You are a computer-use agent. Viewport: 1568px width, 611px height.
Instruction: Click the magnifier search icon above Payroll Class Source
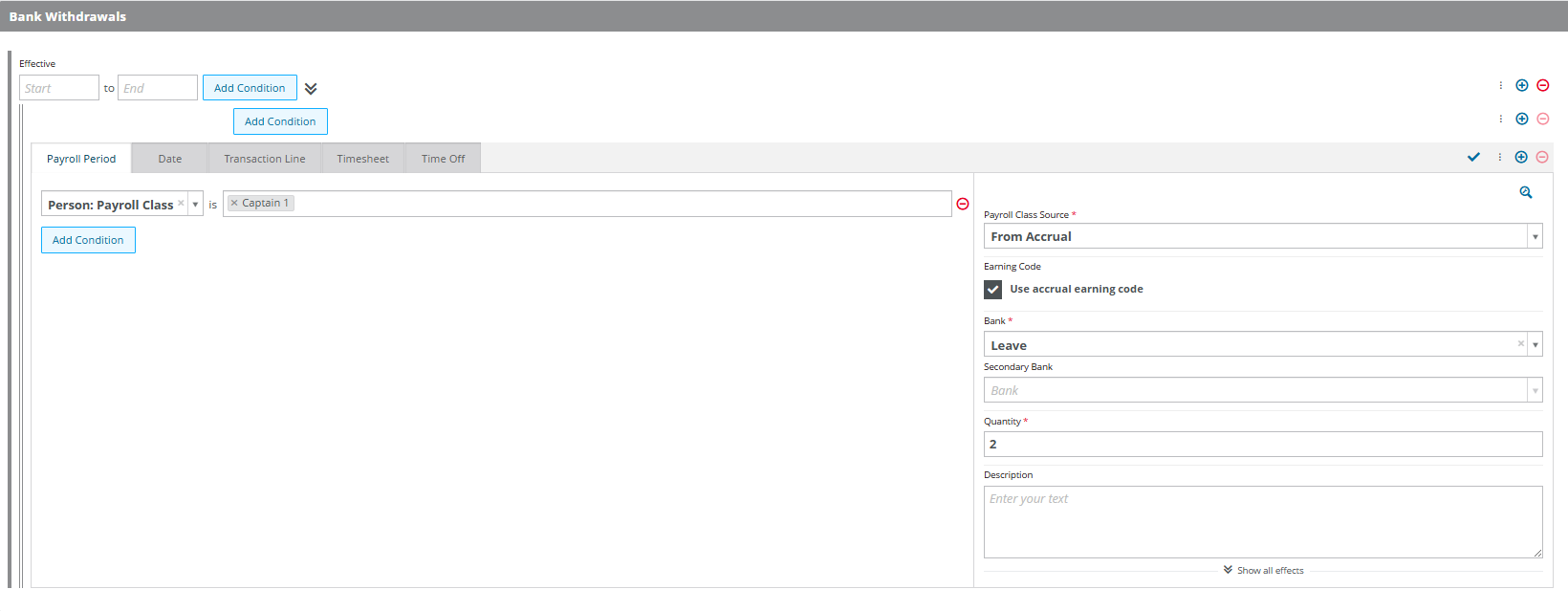pos(1526,193)
